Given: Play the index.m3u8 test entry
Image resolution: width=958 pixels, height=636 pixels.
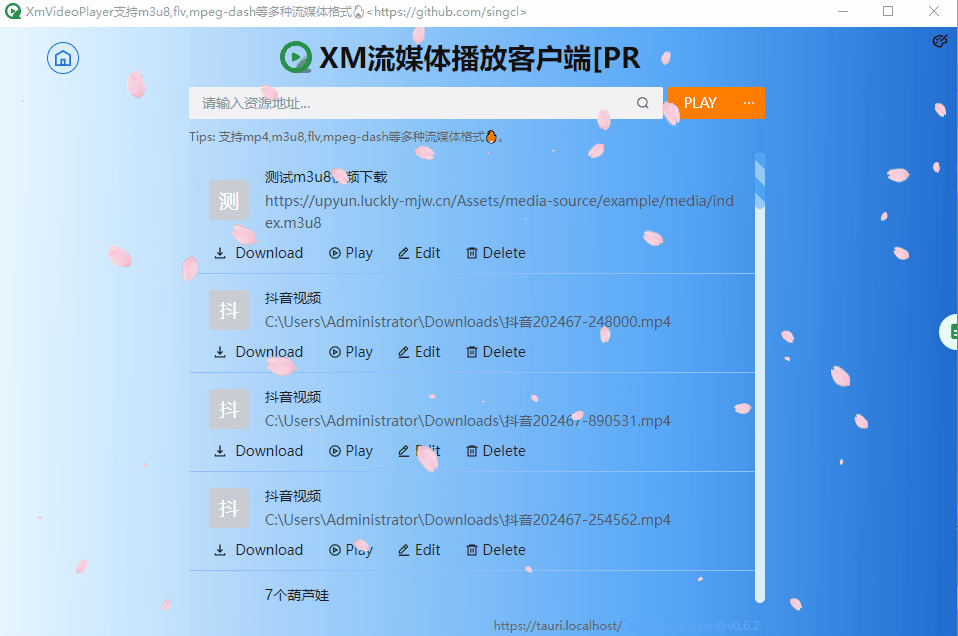Looking at the screenshot, I should [x=351, y=253].
